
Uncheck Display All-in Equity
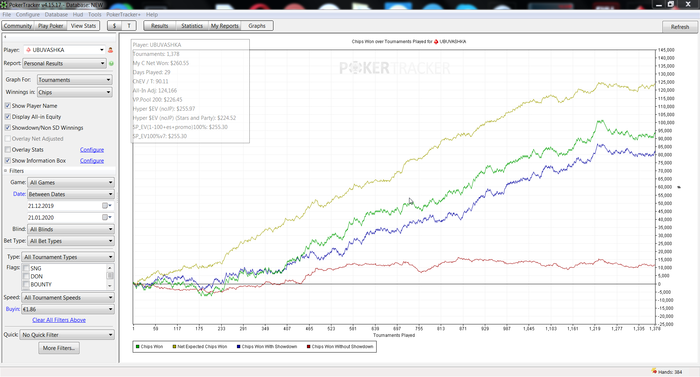point(8,117)
